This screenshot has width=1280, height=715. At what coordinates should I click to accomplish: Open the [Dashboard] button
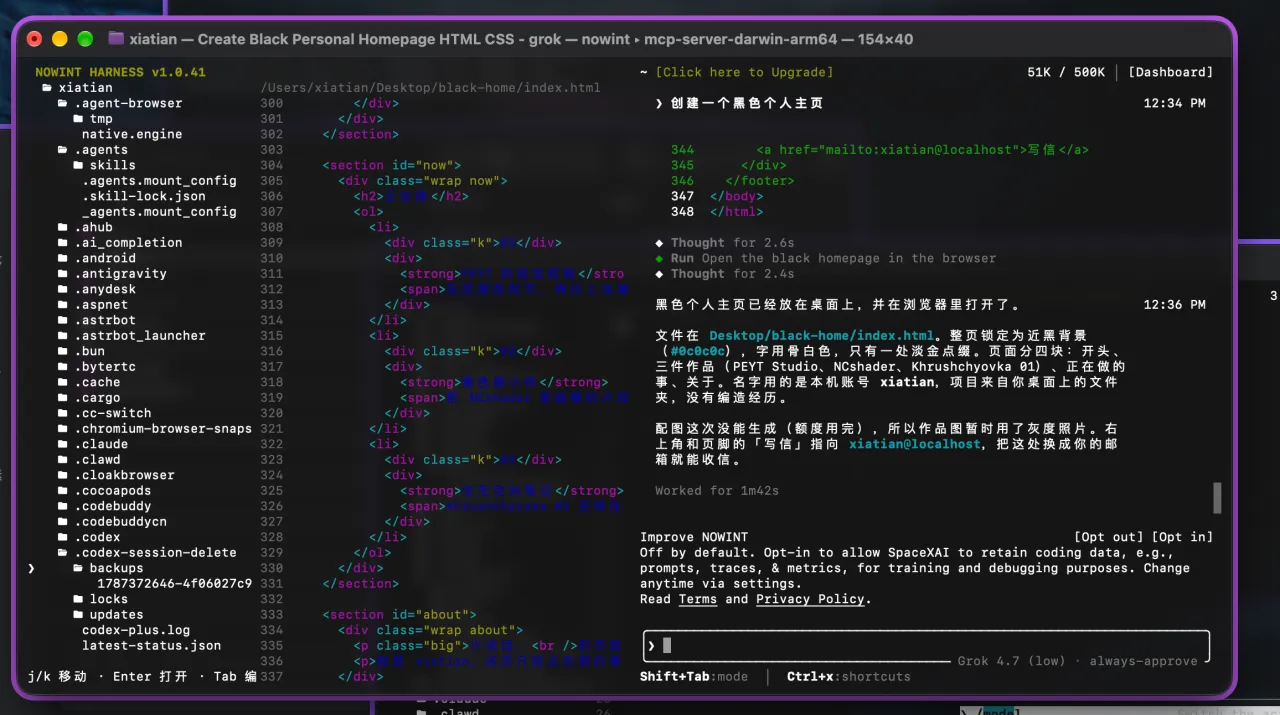pos(1170,72)
